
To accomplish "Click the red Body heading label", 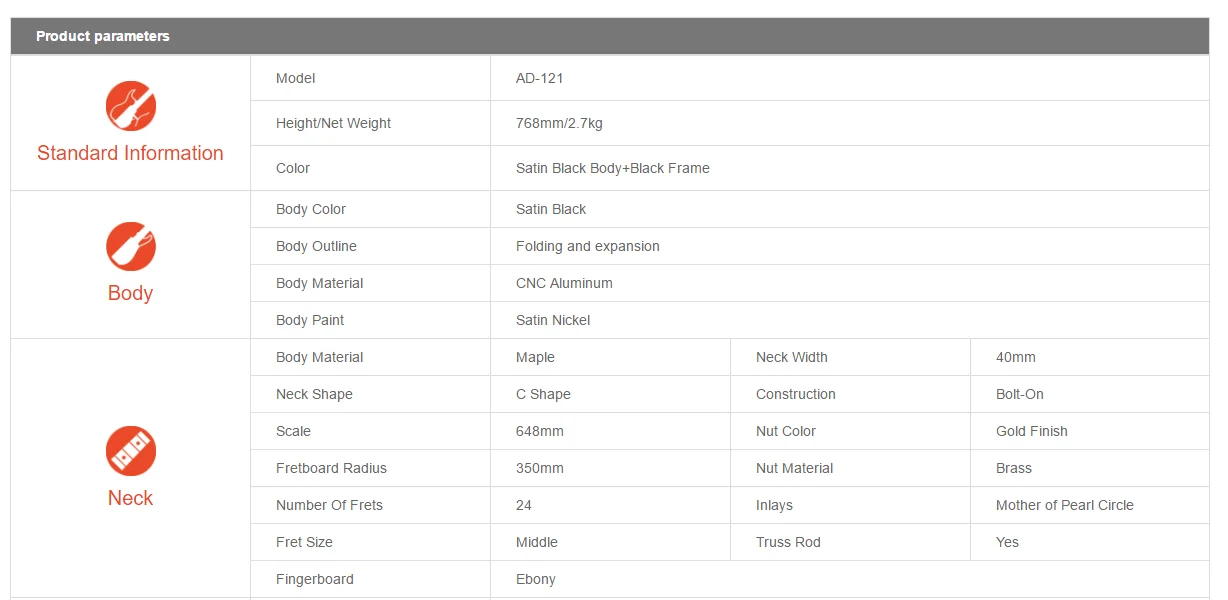I will coord(130,293).
